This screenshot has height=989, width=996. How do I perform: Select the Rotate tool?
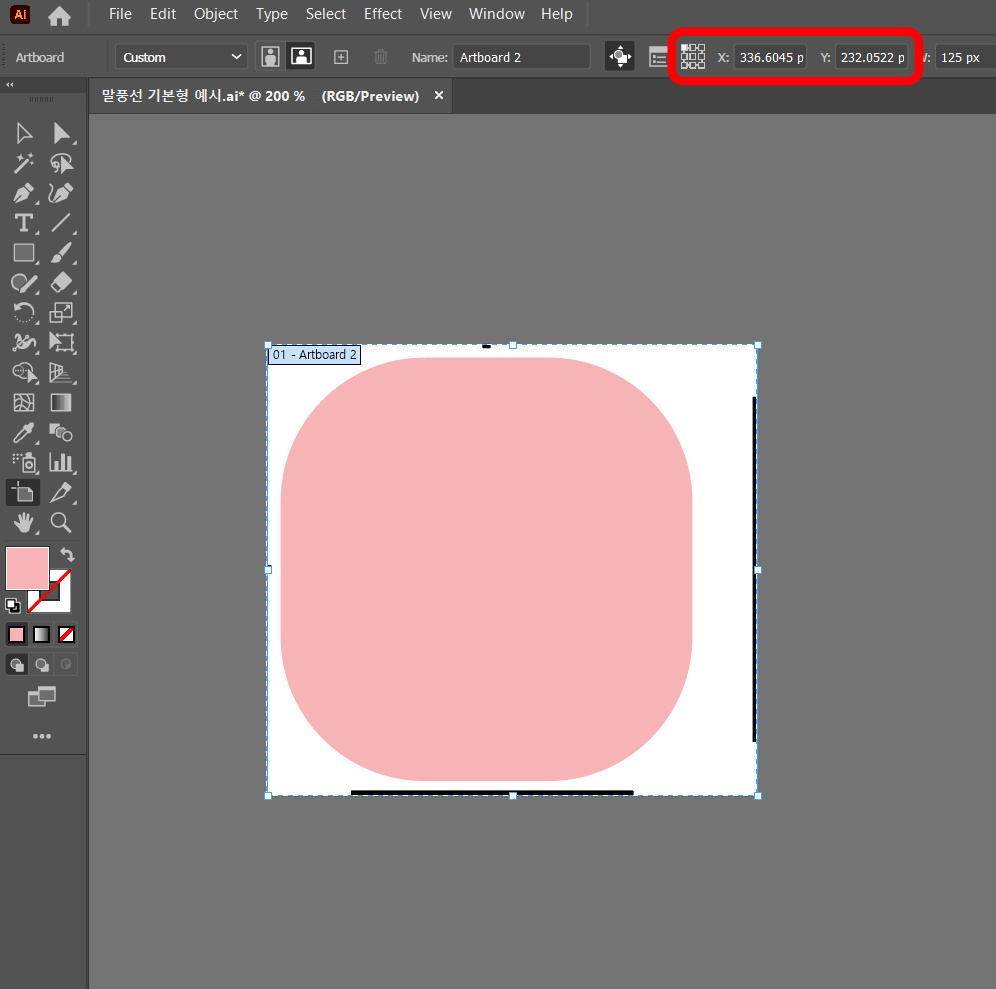[24, 313]
